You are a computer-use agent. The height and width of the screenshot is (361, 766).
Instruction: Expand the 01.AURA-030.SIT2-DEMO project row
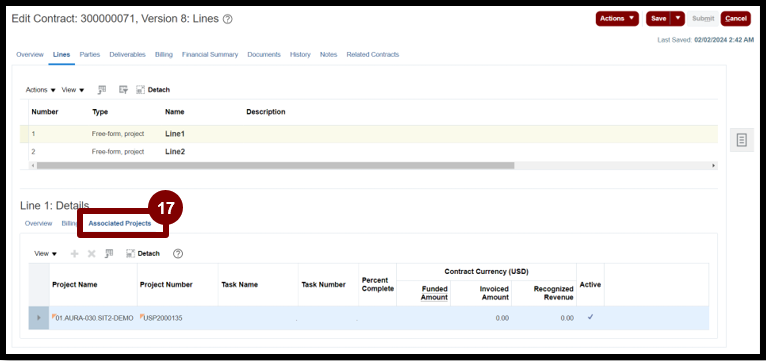coord(39,318)
